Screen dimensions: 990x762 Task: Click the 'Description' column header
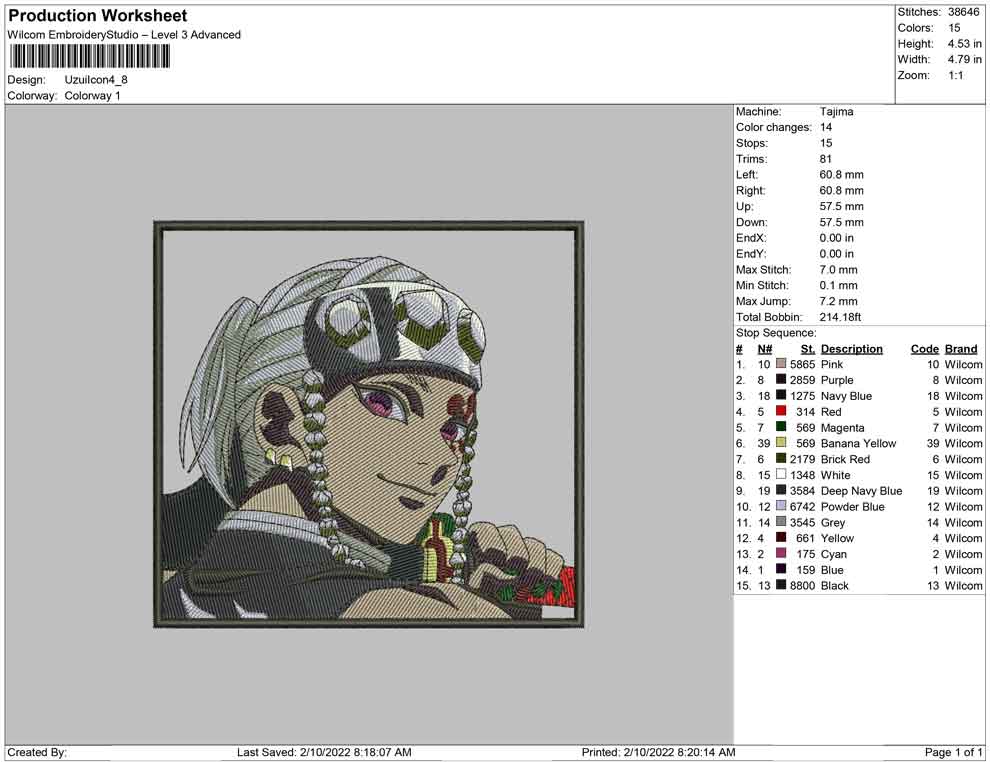coord(852,349)
